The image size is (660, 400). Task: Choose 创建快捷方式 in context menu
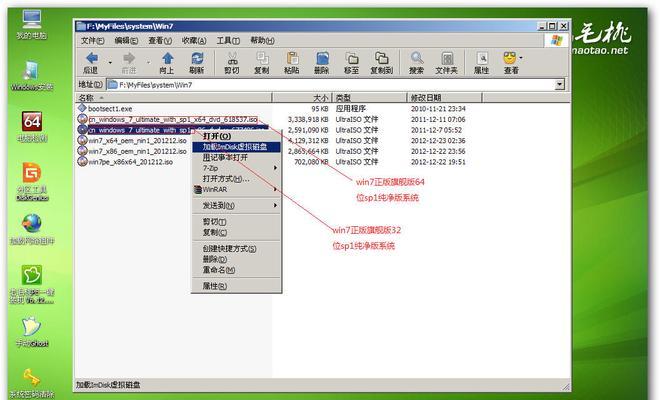[x=236, y=248]
